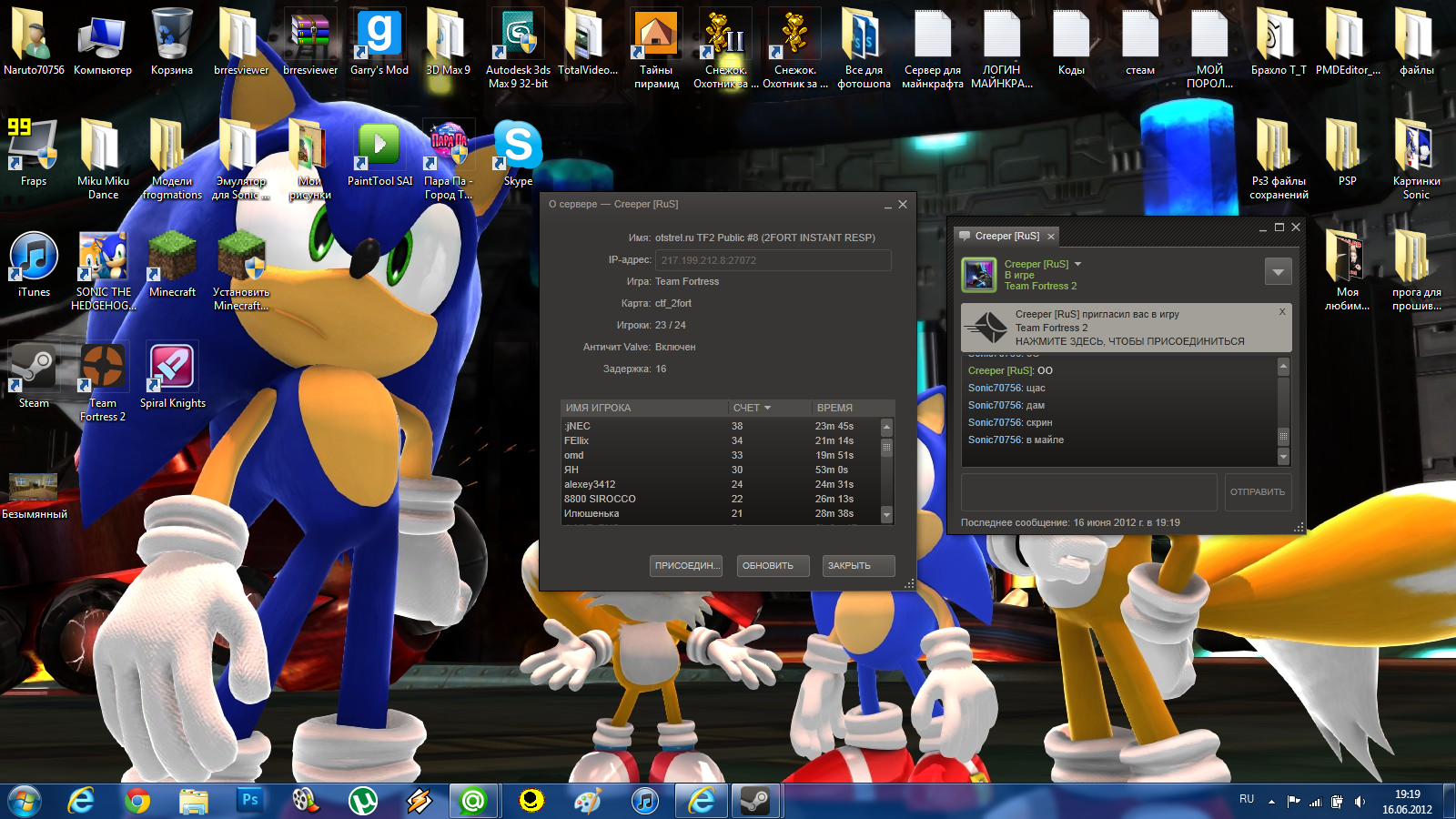Open the 3D Max 9 folder
The height and width of the screenshot is (819, 1456).
point(449,43)
